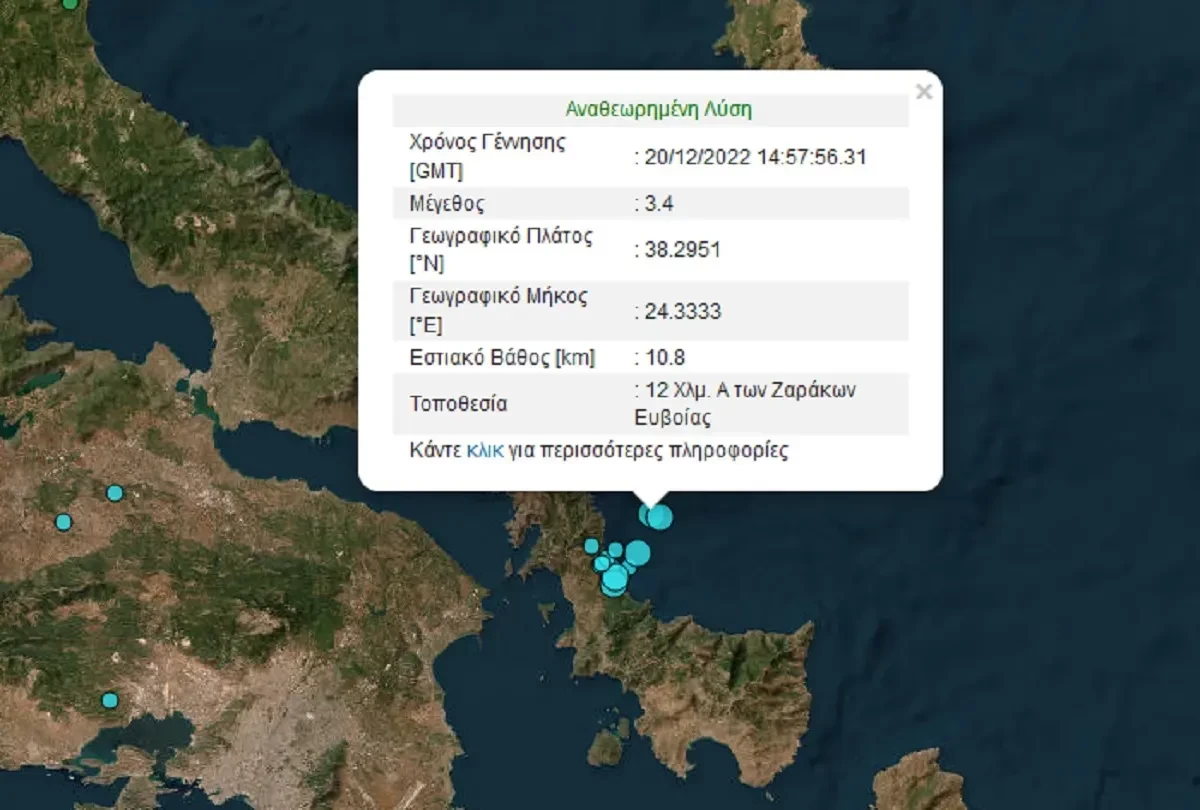Click the large offshore marker east of the cluster
Screen dimensions: 1200x810
pos(637,553)
